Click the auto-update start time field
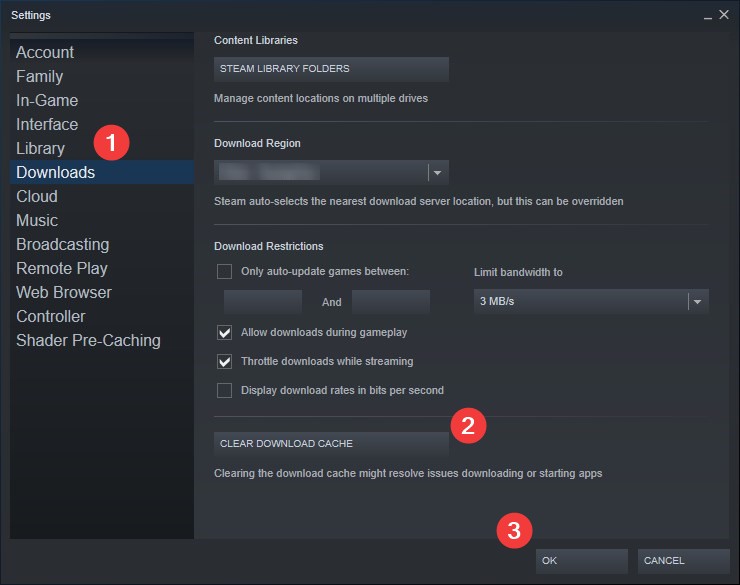The width and height of the screenshot is (740, 585). pyautogui.click(x=263, y=302)
